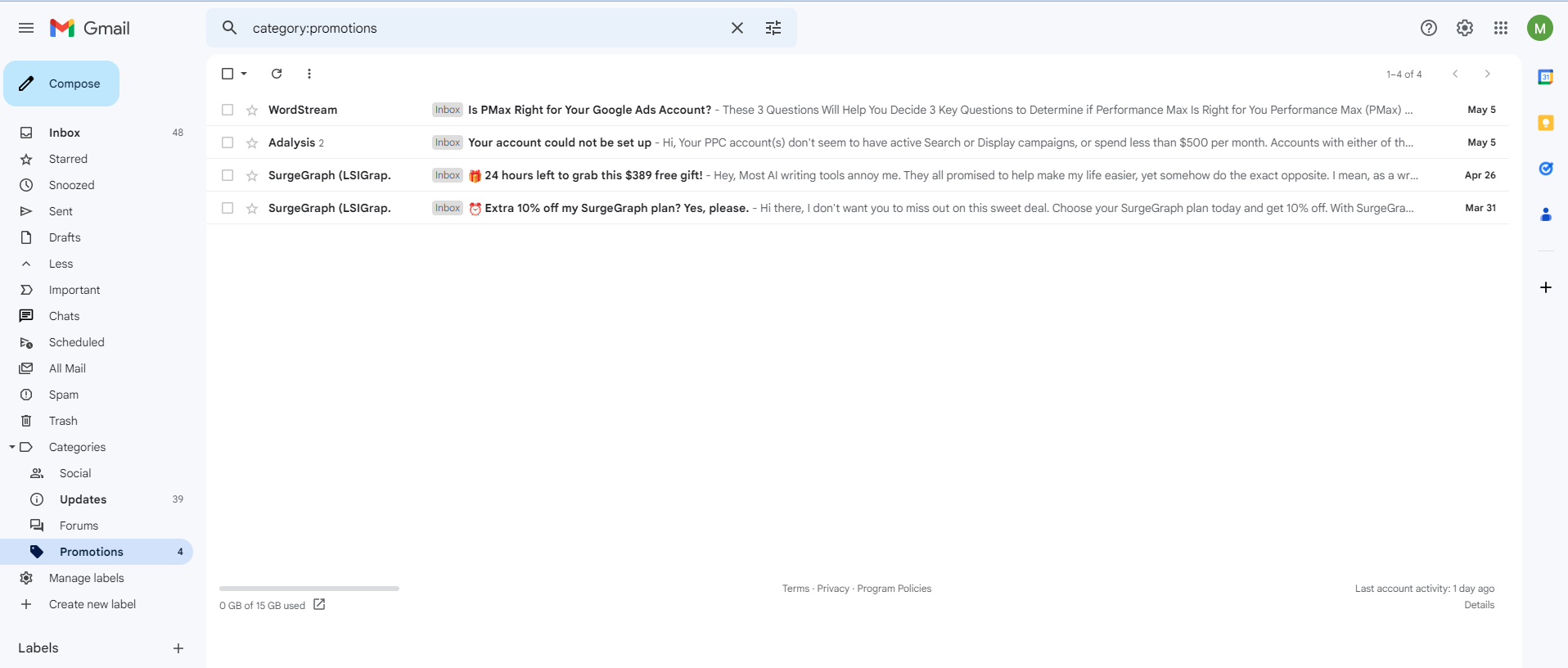This screenshot has height=668, width=1568.
Task: Collapse the Categories section arrow
Action: point(11,447)
